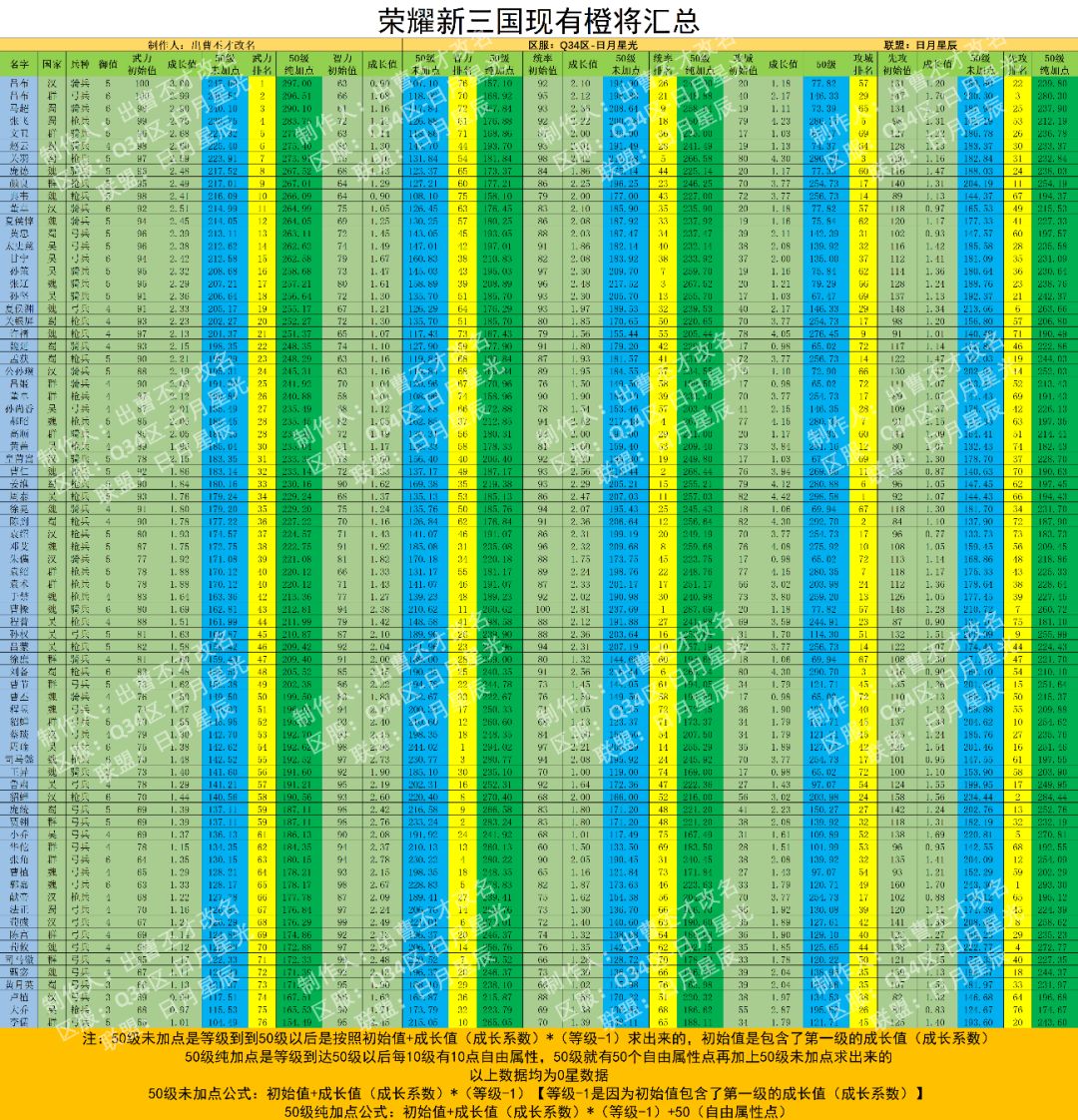Select the name cell 黄月英
The width and height of the screenshot is (1078, 1120).
(x=19, y=985)
